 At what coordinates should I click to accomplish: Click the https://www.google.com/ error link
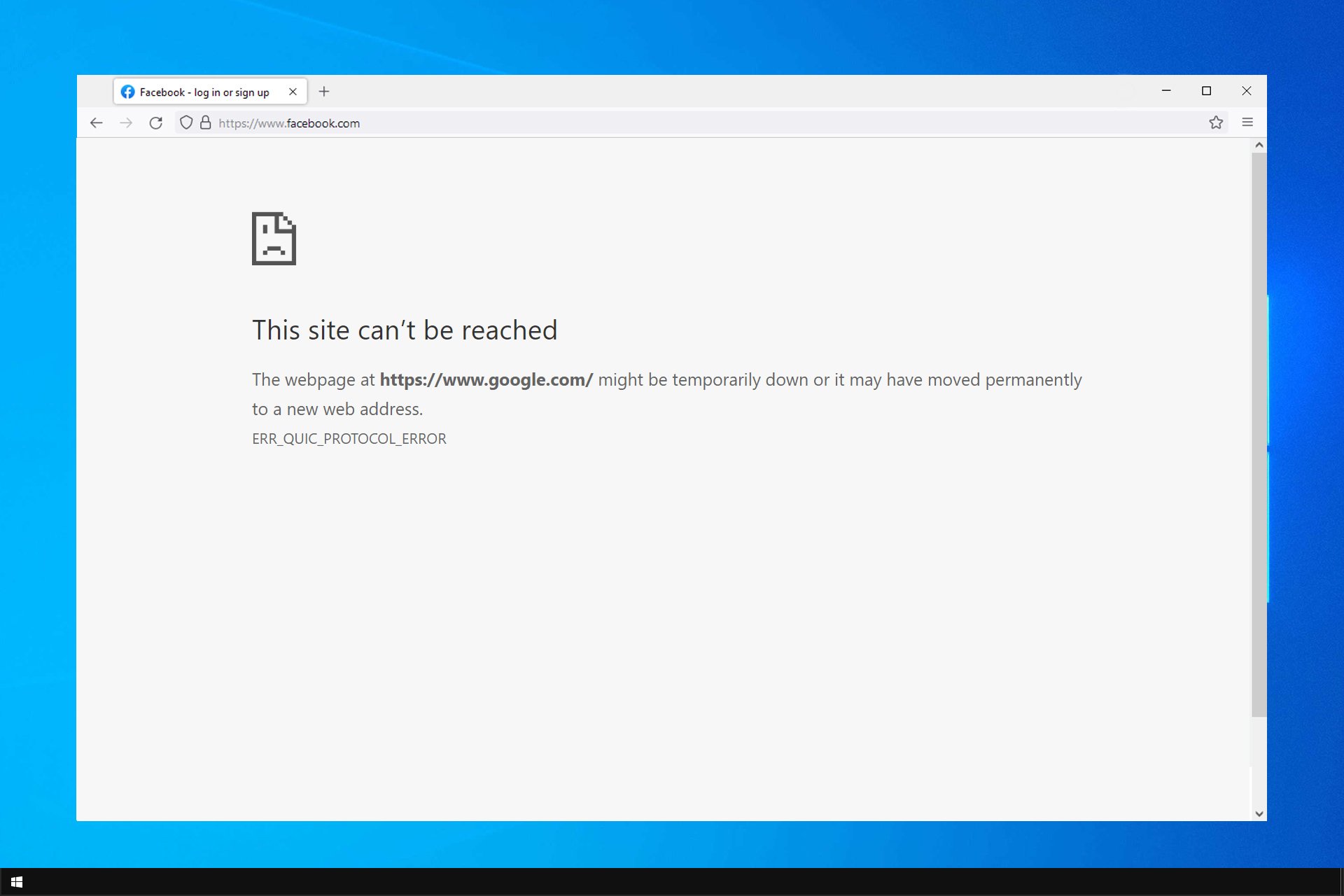[x=486, y=379]
